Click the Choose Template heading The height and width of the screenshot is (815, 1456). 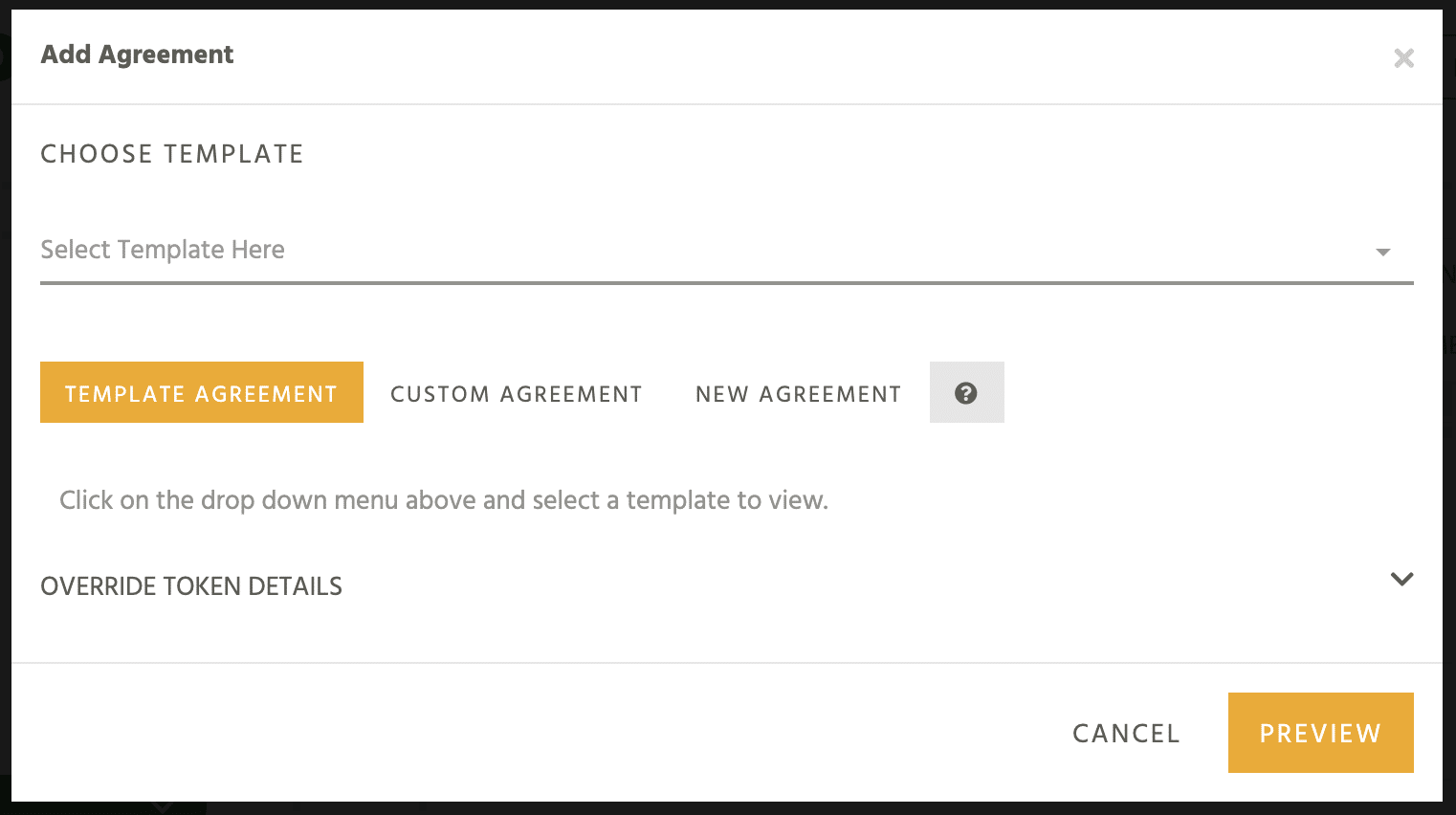(x=172, y=154)
